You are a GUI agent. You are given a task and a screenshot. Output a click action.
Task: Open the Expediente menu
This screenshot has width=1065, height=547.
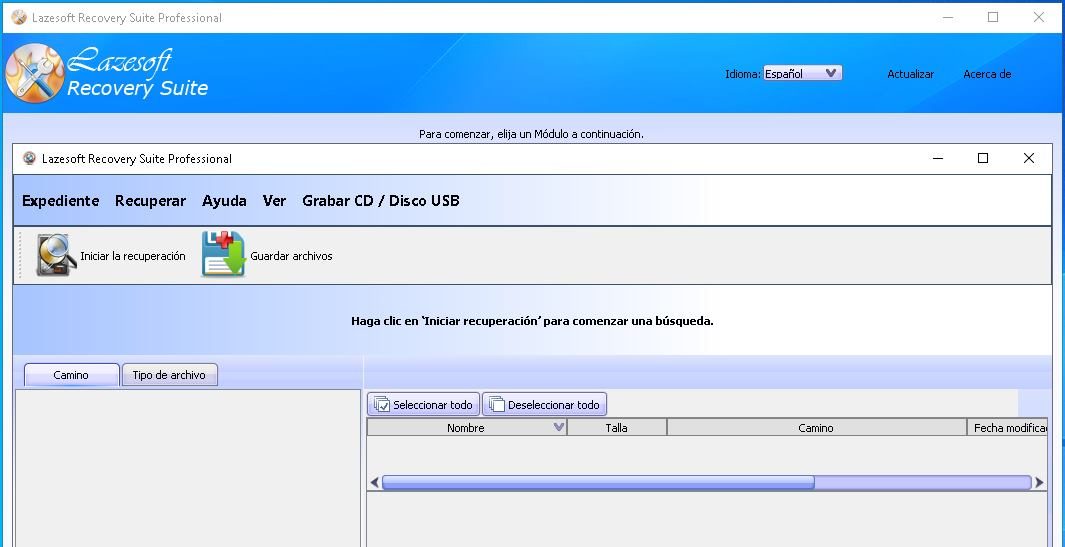click(x=60, y=200)
